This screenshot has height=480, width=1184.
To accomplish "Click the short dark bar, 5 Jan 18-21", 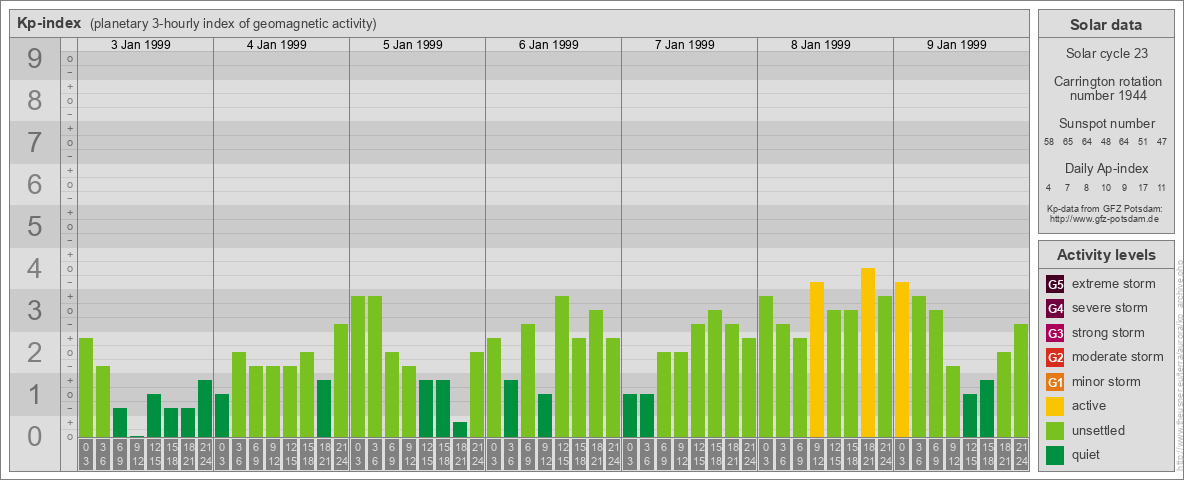I will pos(460,429).
